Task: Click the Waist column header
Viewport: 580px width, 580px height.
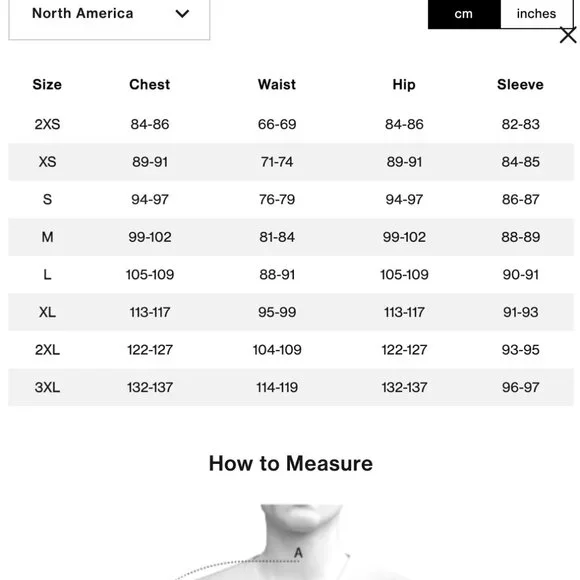Action: (x=277, y=84)
